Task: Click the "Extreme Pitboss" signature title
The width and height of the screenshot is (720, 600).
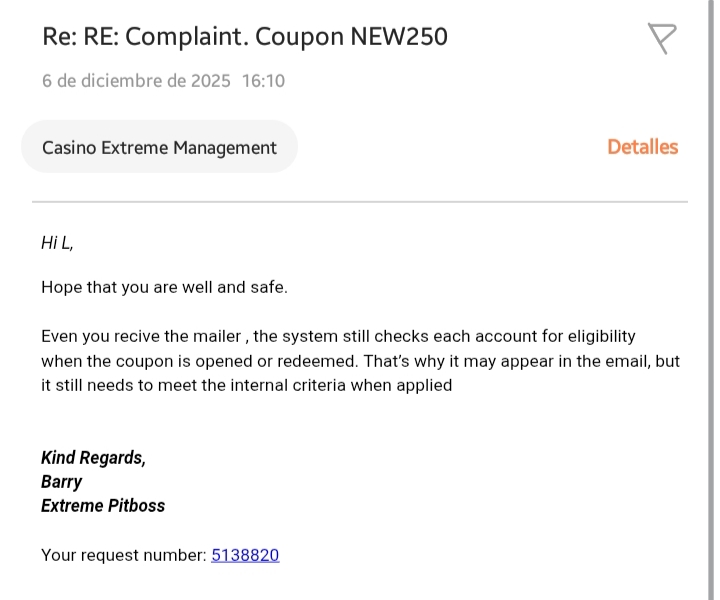Action: click(x=103, y=505)
